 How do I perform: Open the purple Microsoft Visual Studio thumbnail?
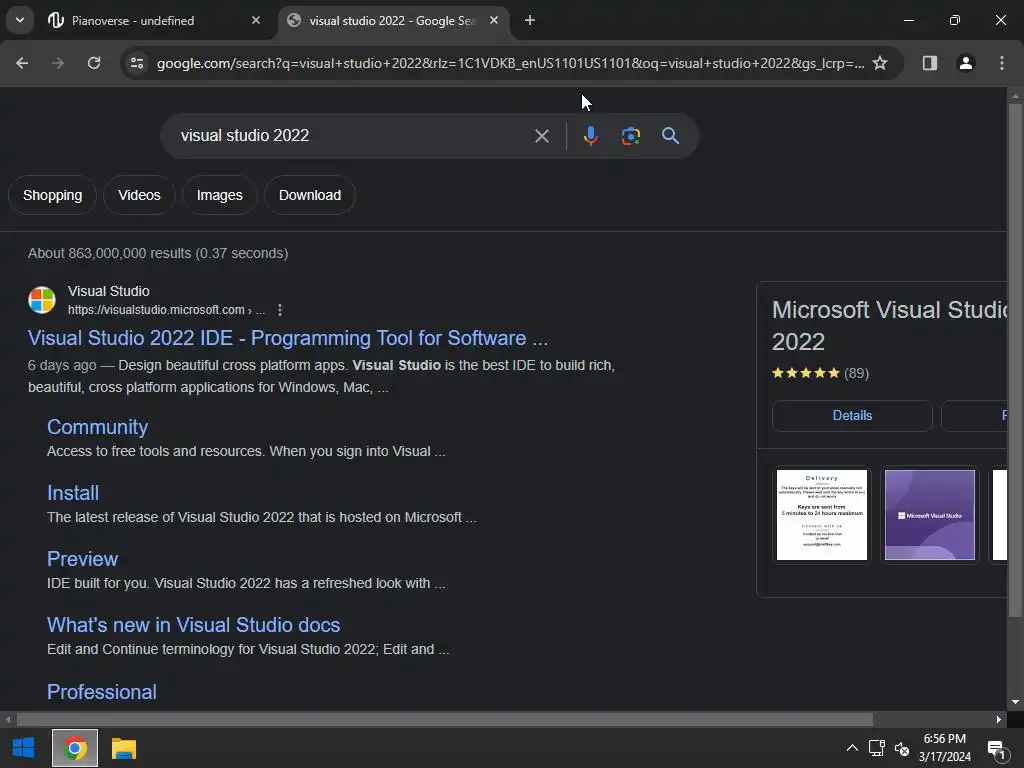click(x=929, y=515)
